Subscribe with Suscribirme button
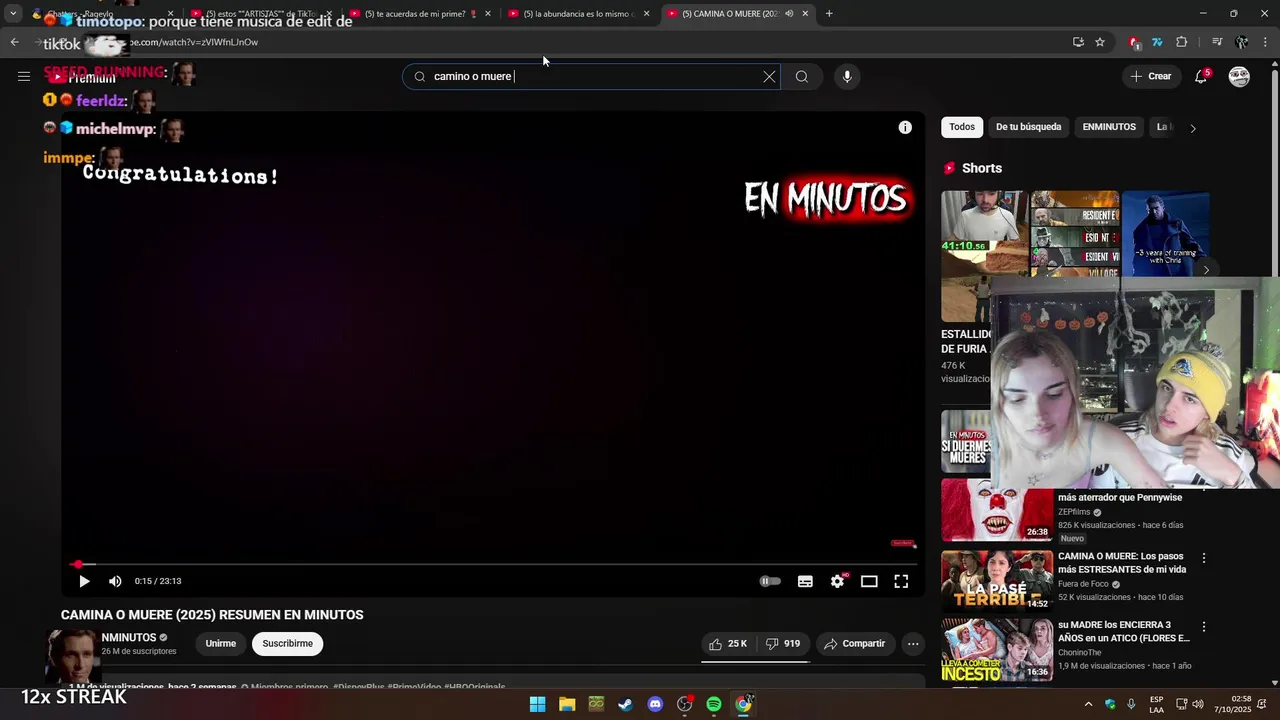The width and height of the screenshot is (1280, 720). click(x=288, y=644)
